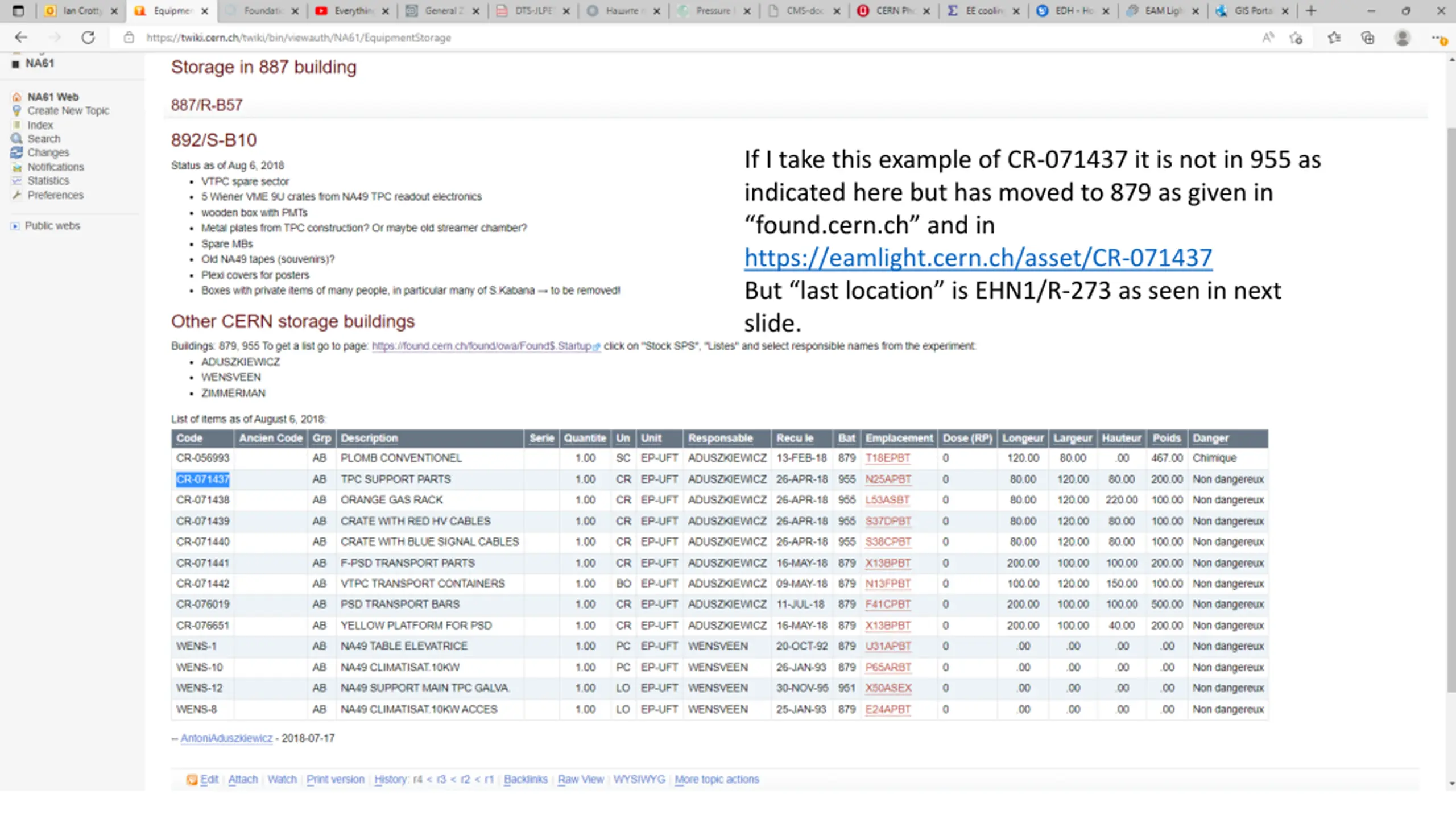Open the Collections icon in the toolbar
Viewport: 1456px width, 819px height.
click(x=1368, y=38)
